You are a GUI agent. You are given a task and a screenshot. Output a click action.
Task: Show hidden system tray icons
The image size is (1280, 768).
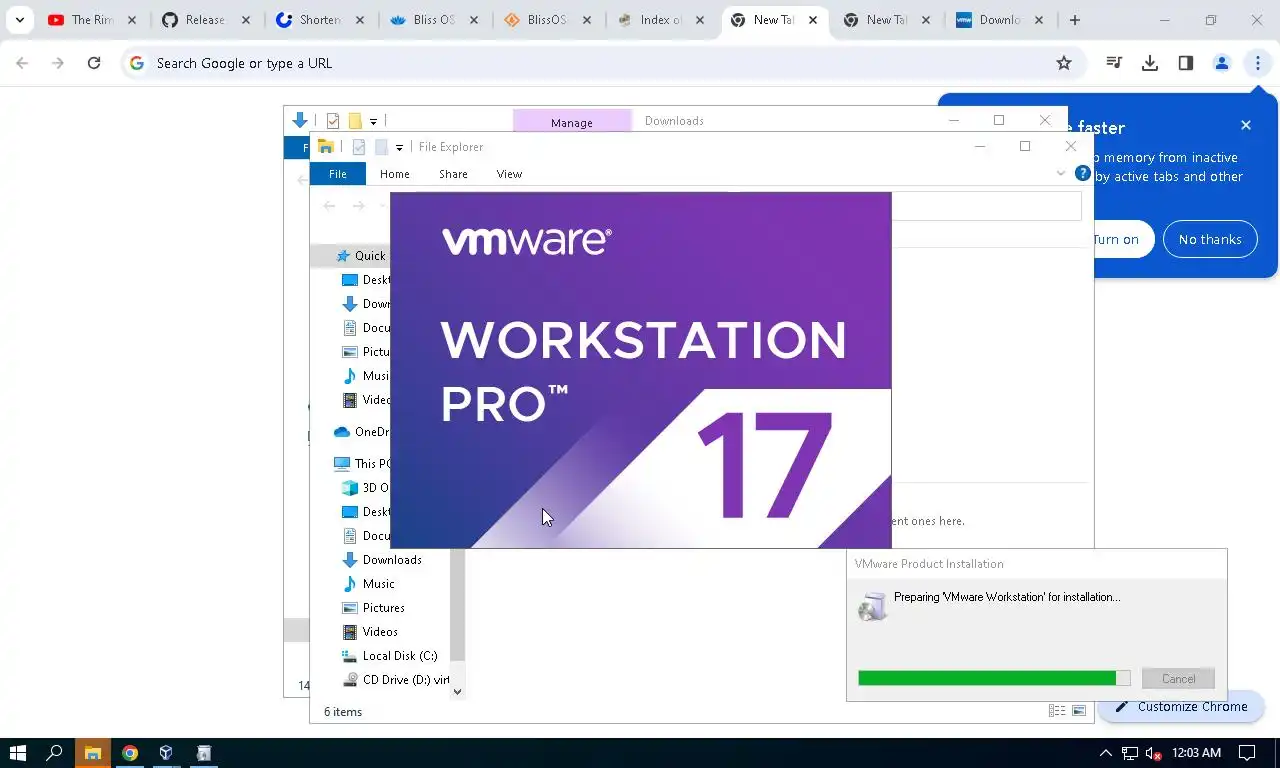(x=1106, y=753)
